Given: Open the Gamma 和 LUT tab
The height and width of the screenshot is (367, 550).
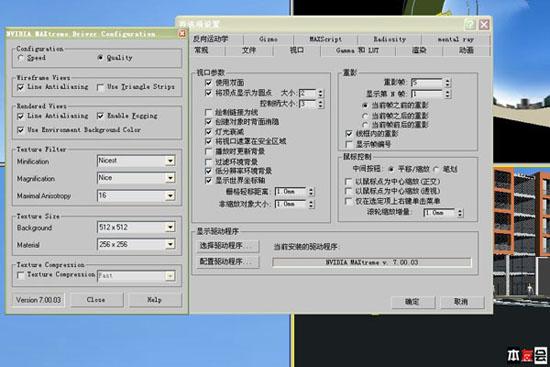Looking at the screenshot, I should (x=357, y=51).
